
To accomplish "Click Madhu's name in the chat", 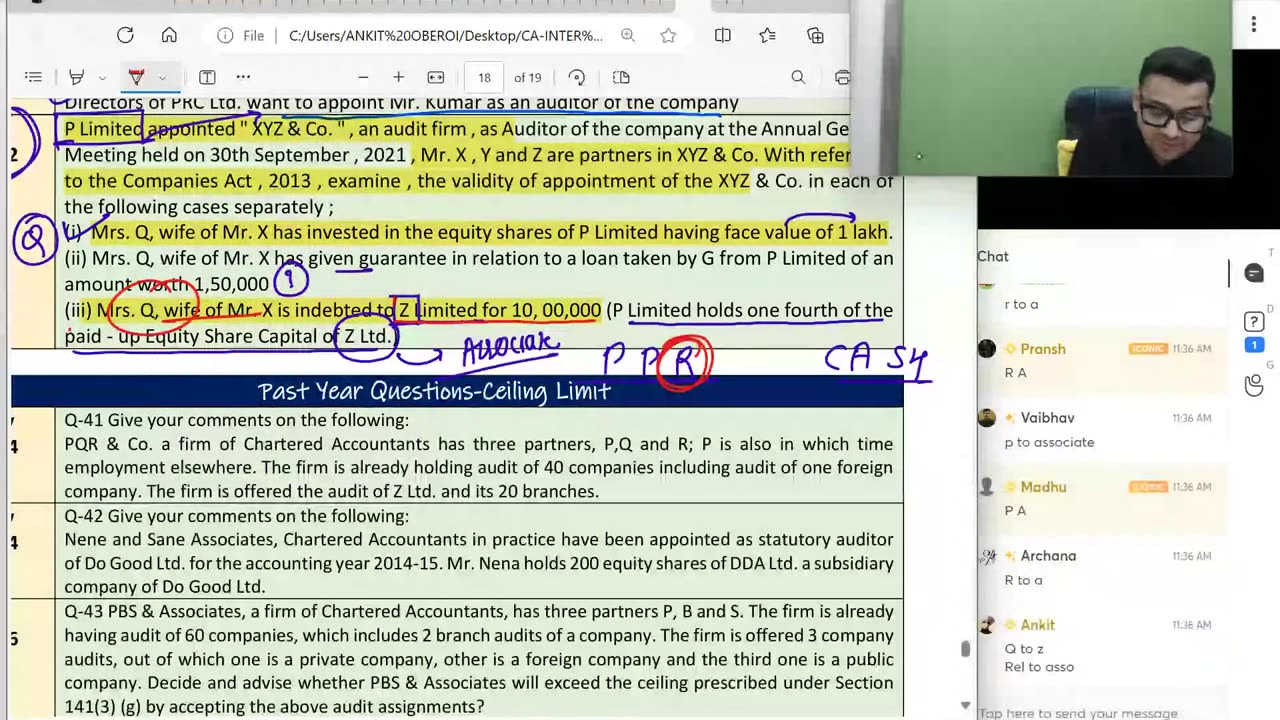I will tap(1043, 487).
